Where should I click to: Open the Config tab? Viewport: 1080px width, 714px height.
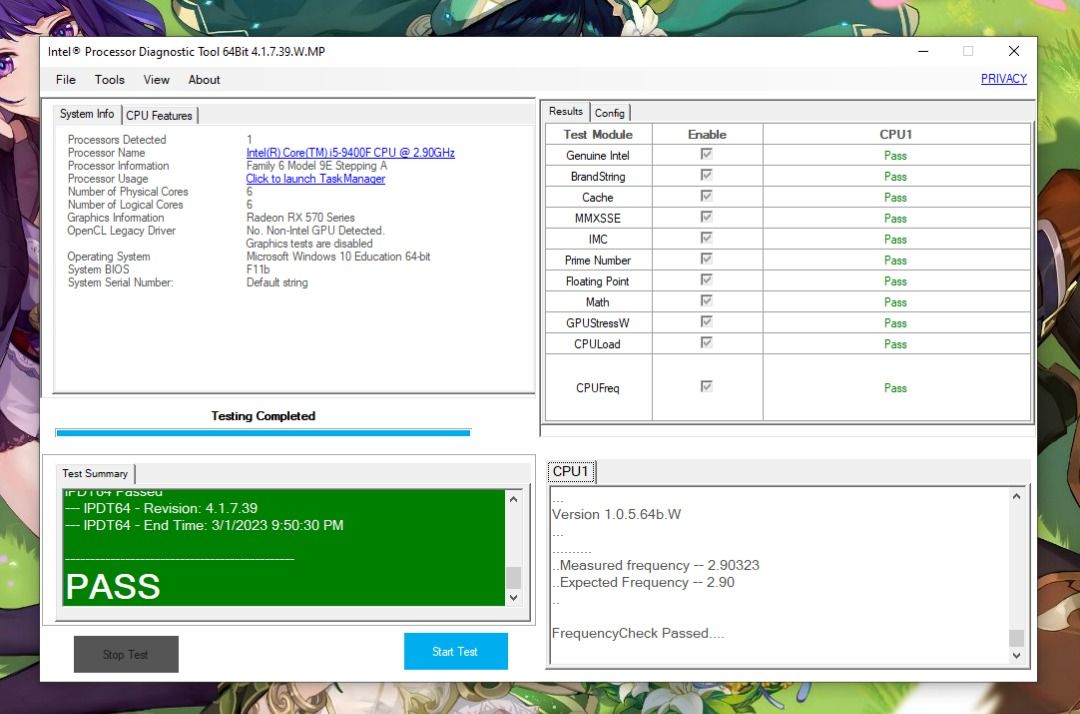[610, 112]
